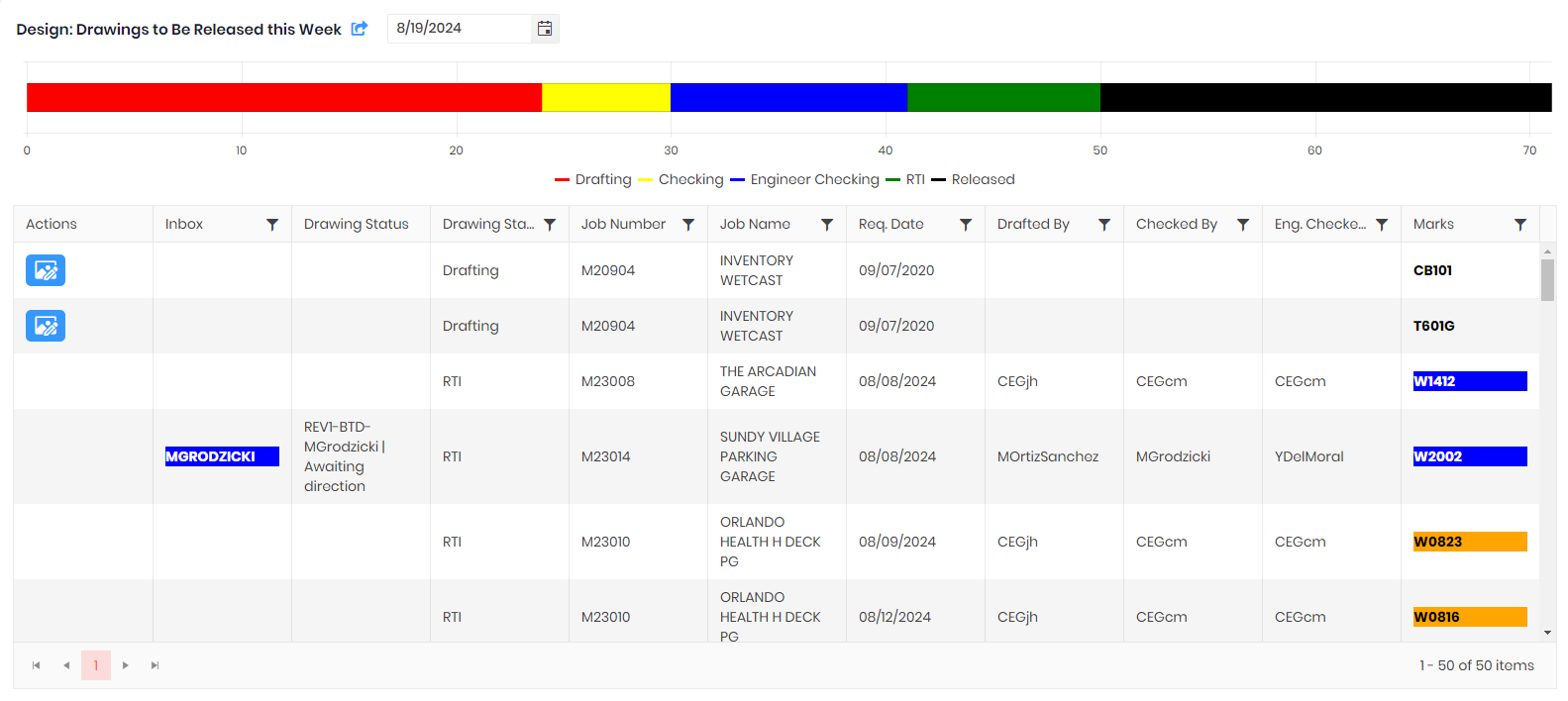Open the image action for mark T601G
1568x701 pixels.
coord(46,326)
